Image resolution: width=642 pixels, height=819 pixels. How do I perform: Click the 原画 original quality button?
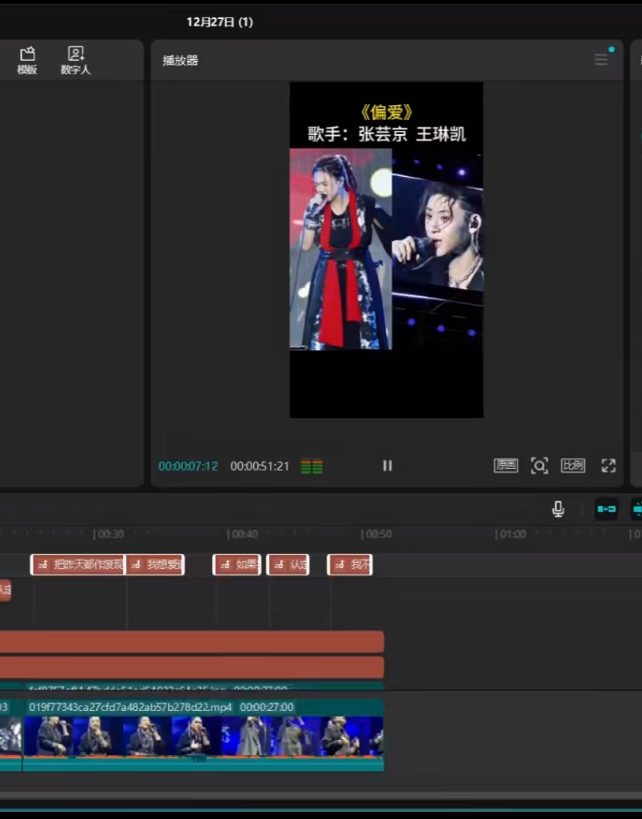coord(506,466)
